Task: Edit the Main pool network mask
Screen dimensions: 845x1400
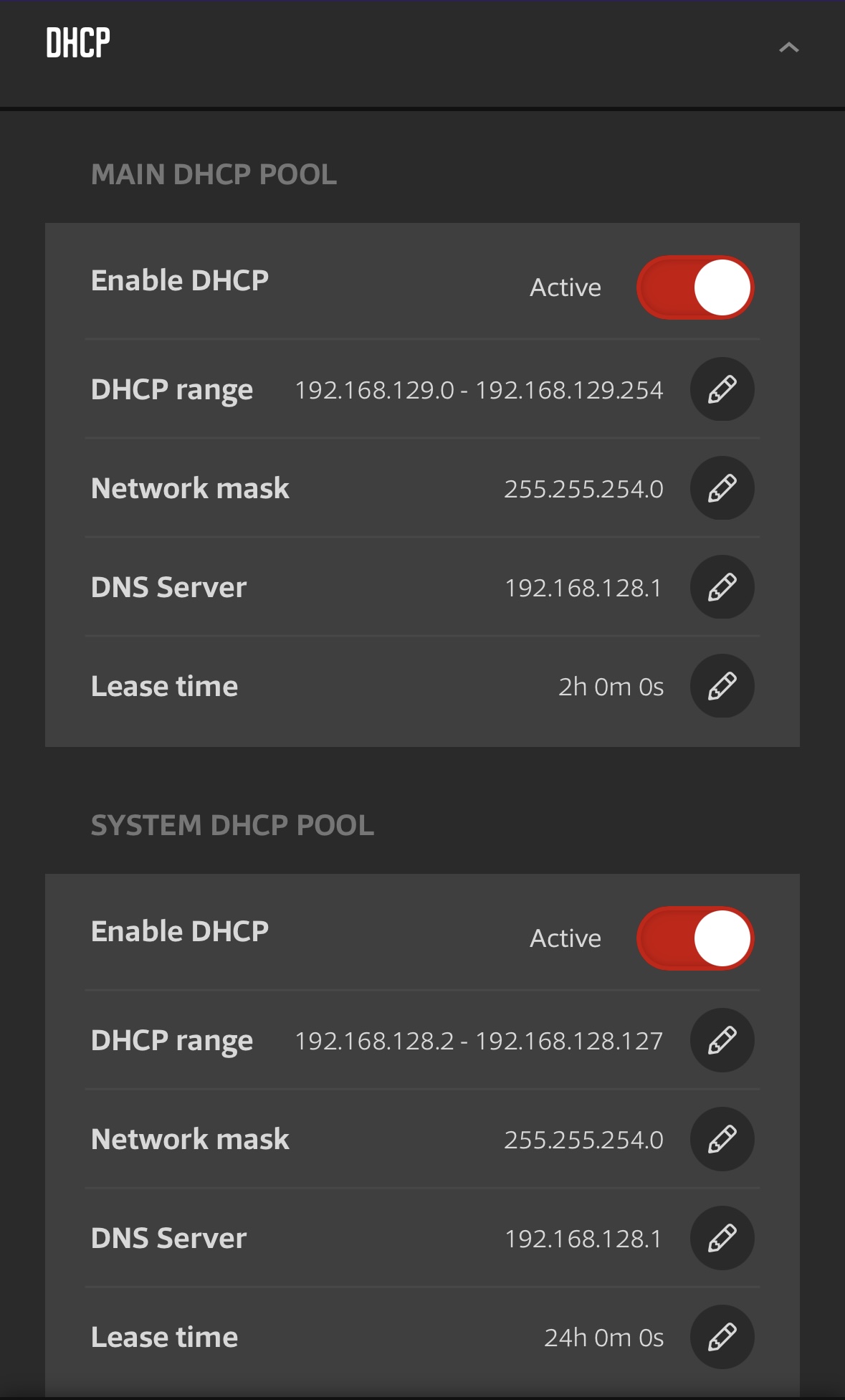Action: pyautogui.click(x=722, y=488)
